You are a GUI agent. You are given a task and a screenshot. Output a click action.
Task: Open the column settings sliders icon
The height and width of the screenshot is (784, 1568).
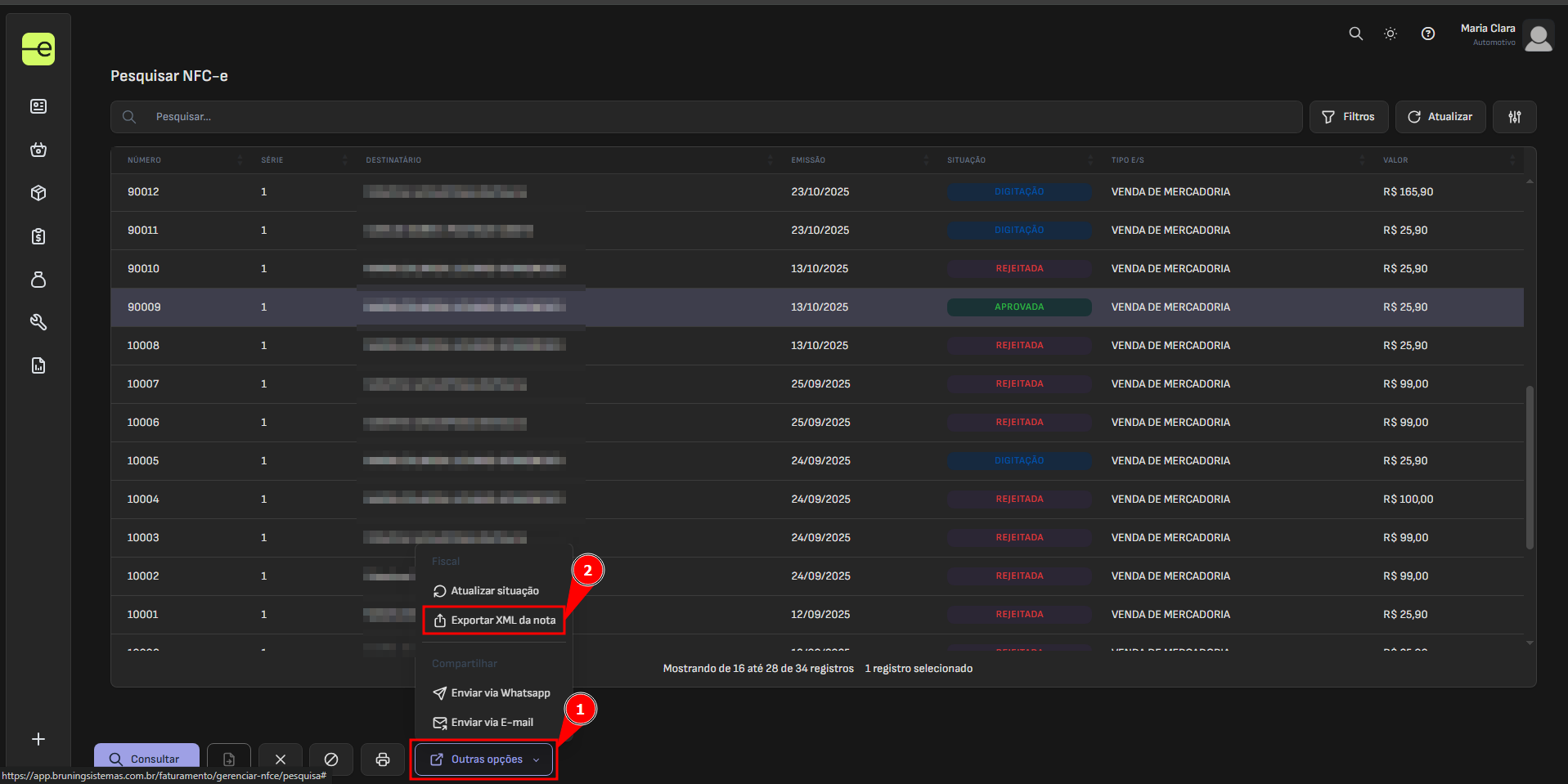(1514, 117)
